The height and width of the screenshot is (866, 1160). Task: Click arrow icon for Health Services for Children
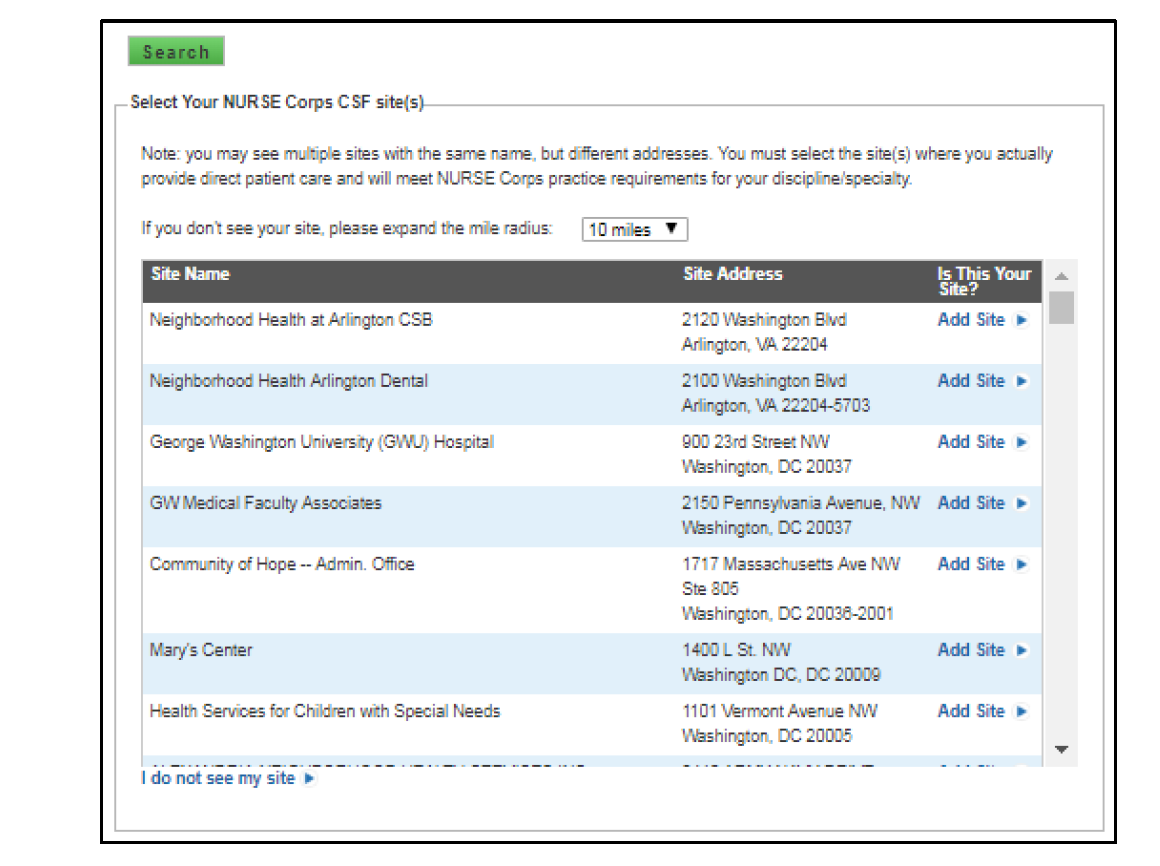tap(1021, 712)
